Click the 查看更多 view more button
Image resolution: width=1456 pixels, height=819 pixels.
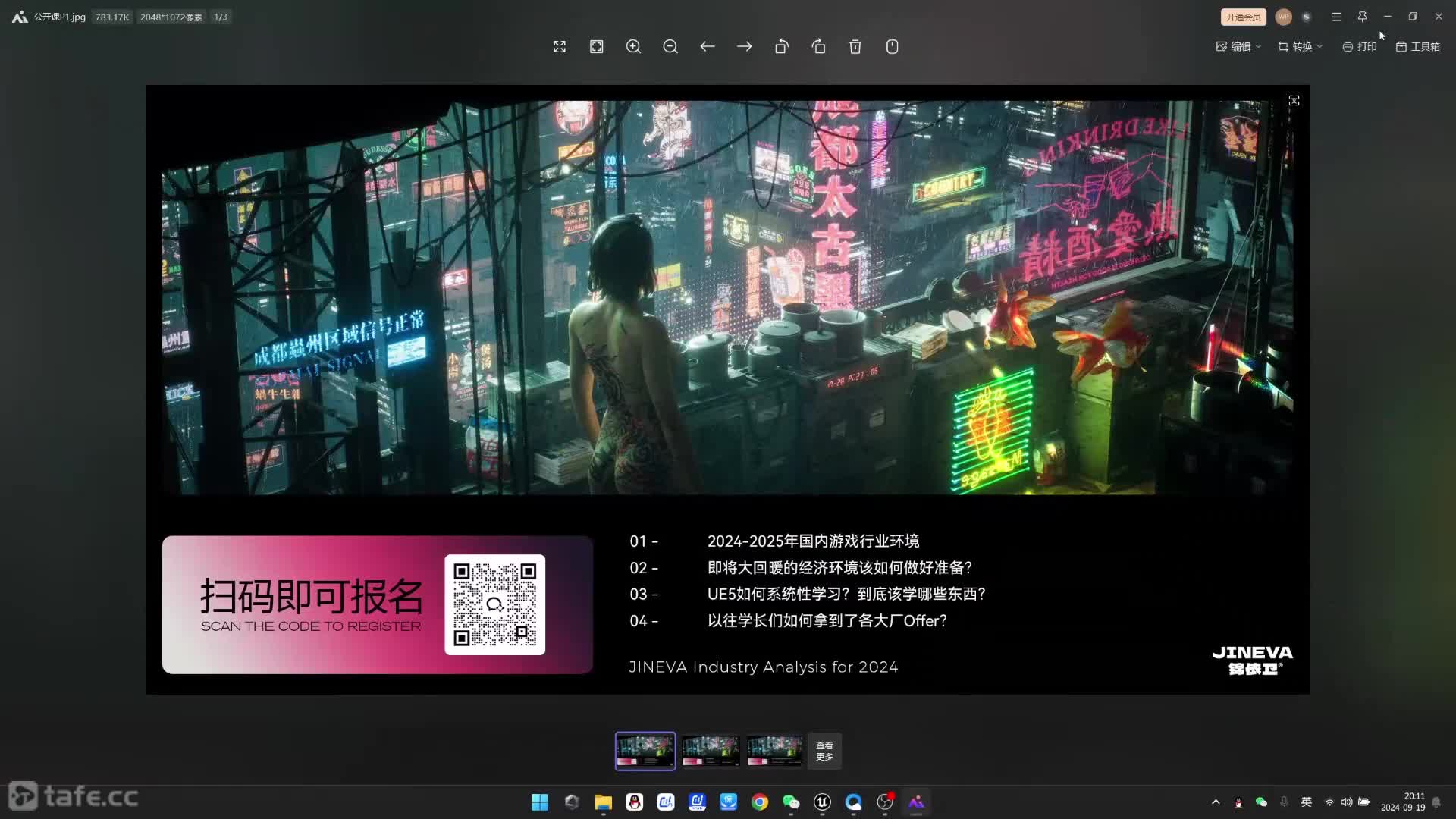pyautogui.click(x=824, y=751)
